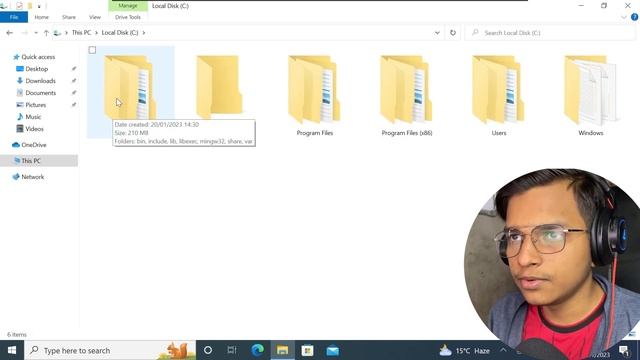This screenshot has height=360, width=640.
Task: Expand chevron between This PC and Local Disk
Action: coord(96,33)
